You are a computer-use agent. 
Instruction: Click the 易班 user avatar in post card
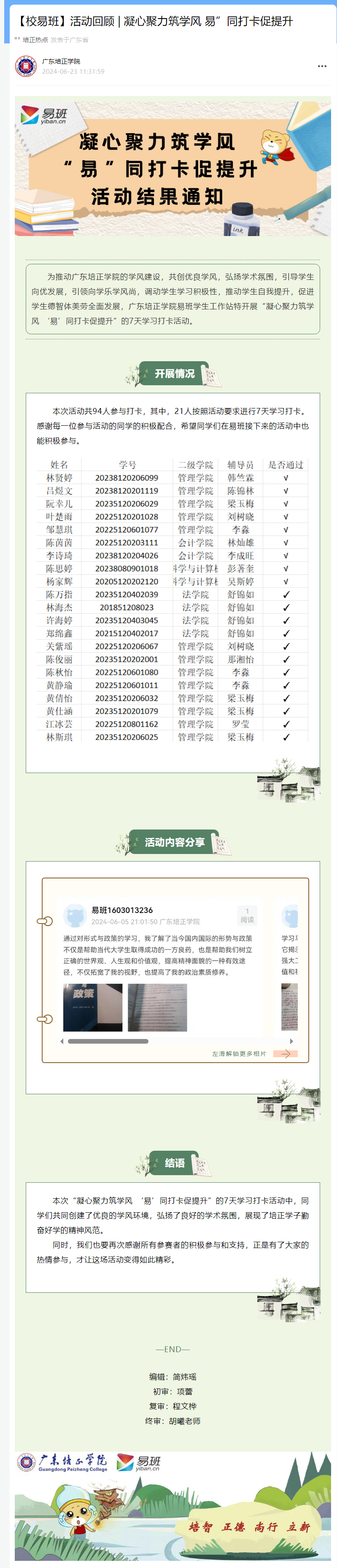[75, 915]
